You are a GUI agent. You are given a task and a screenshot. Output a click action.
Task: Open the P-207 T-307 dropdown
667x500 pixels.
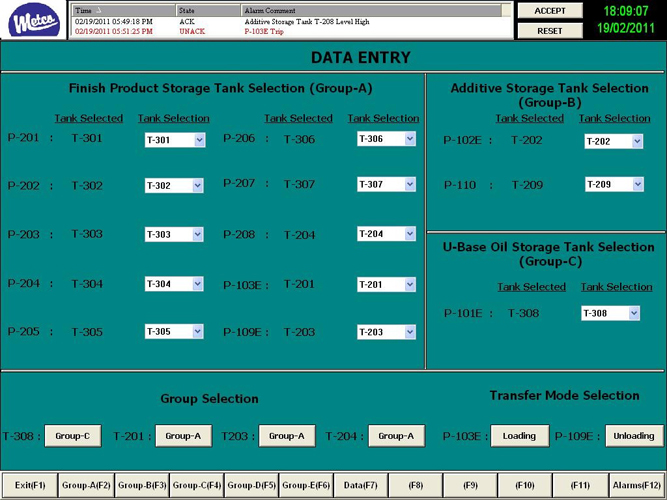(x=386, y=184)
